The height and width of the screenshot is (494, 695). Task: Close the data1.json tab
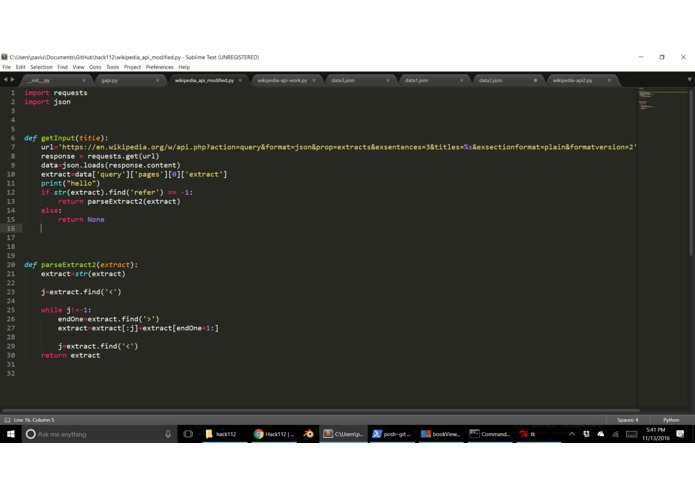coord(461,81)
